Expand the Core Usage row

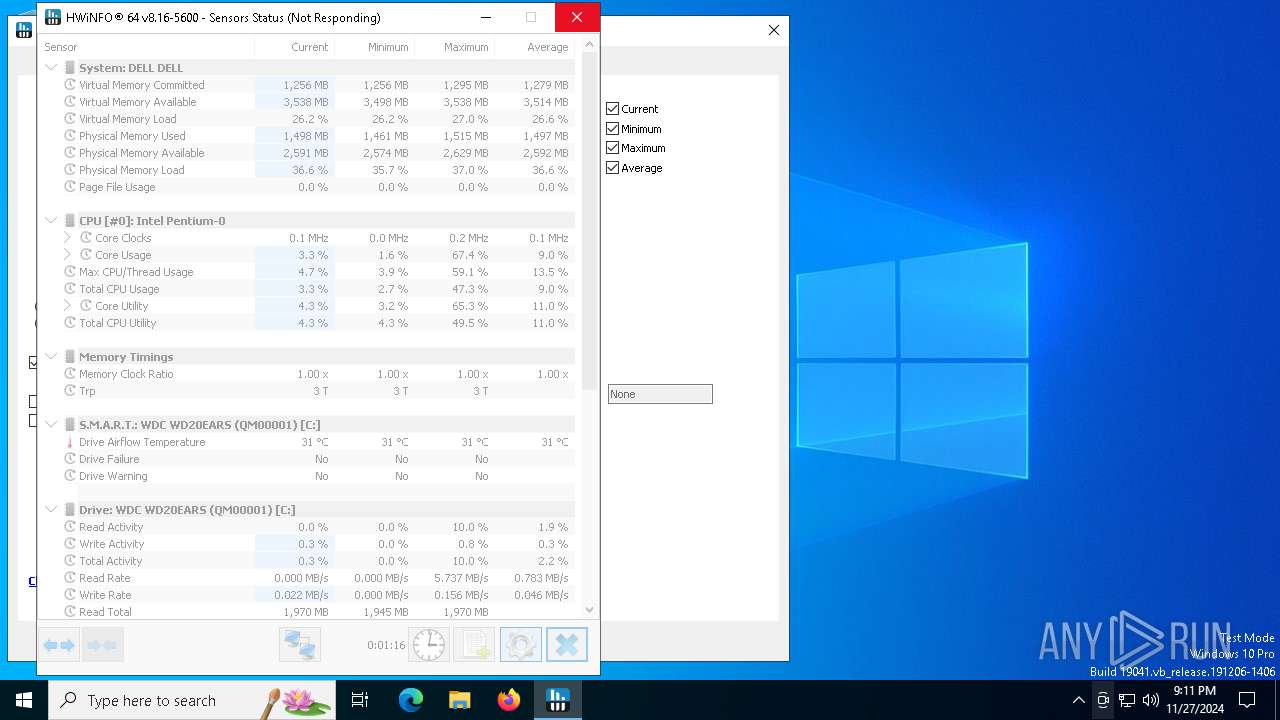click(67, 255)
